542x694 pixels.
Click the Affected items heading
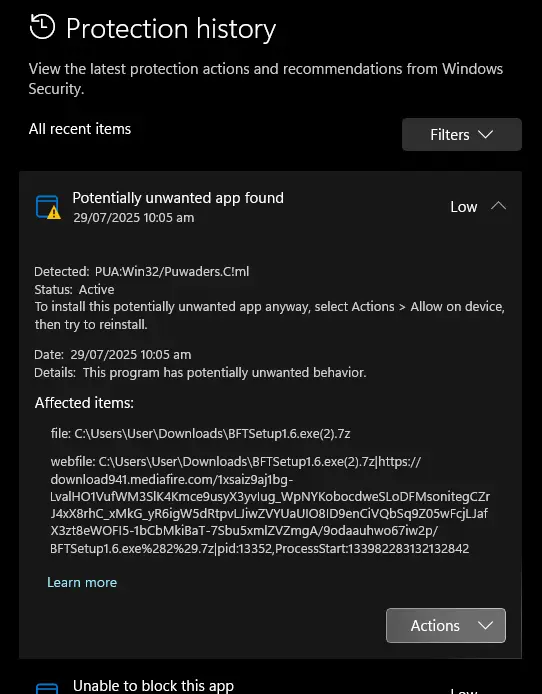point(84,403)
